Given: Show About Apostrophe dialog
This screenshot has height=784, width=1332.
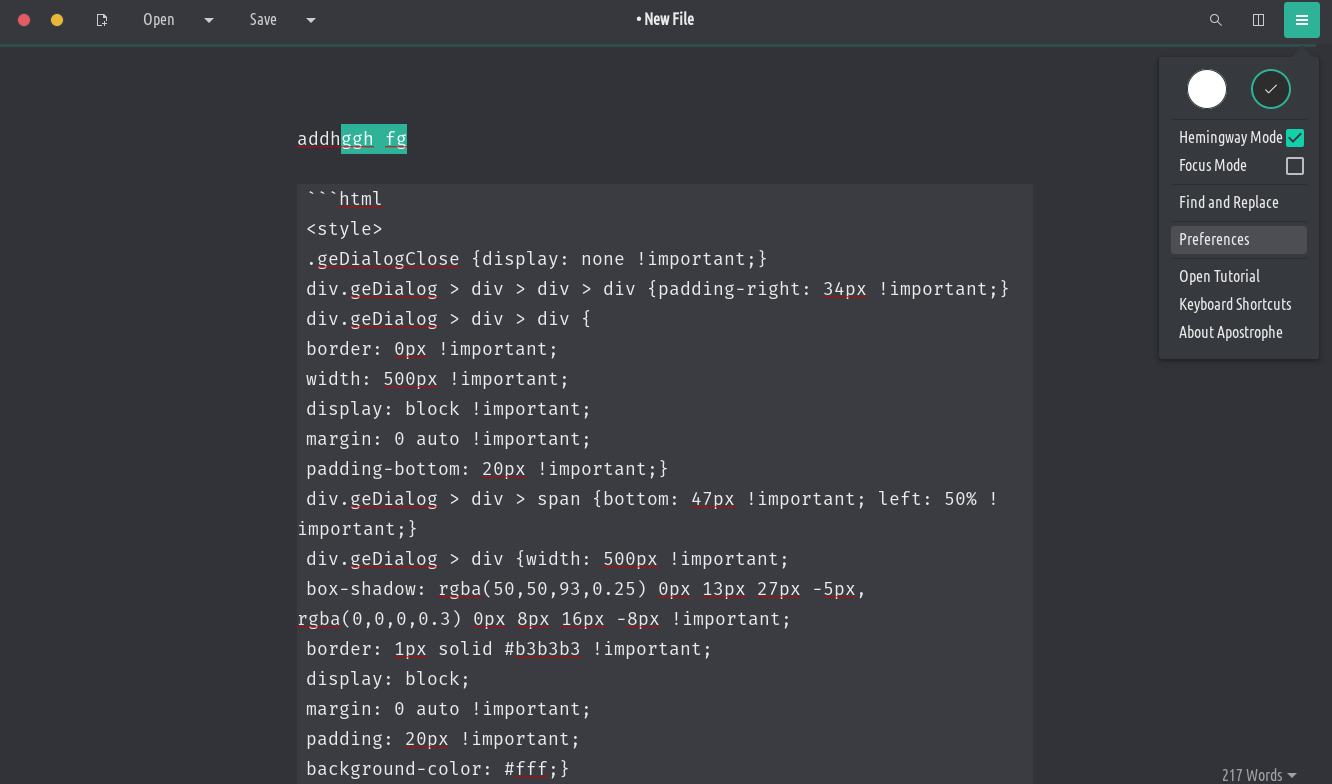Looking at the screenshot, I should point(1230,333).
